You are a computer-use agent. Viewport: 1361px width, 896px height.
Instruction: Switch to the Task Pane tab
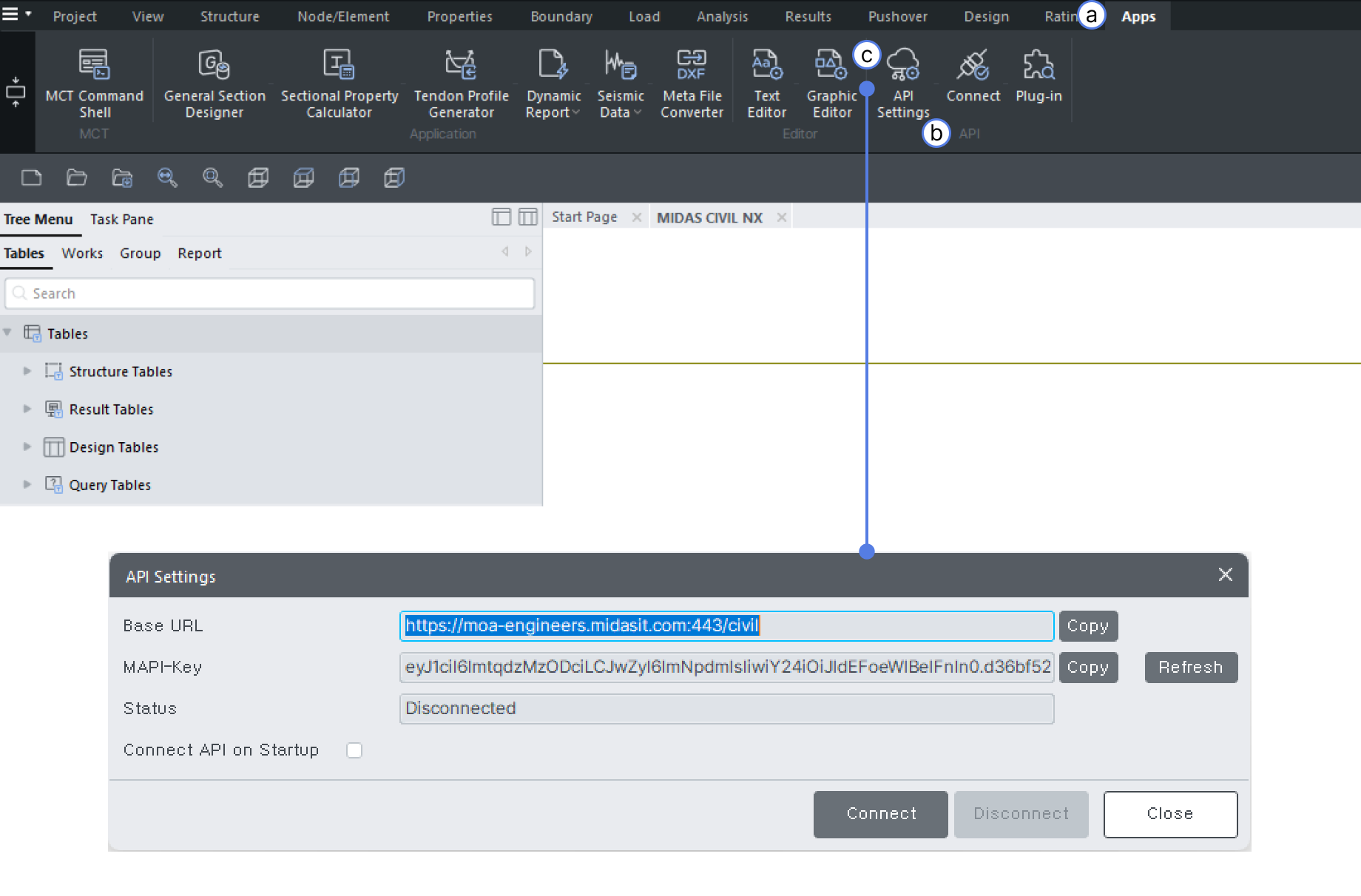point(121,220)
